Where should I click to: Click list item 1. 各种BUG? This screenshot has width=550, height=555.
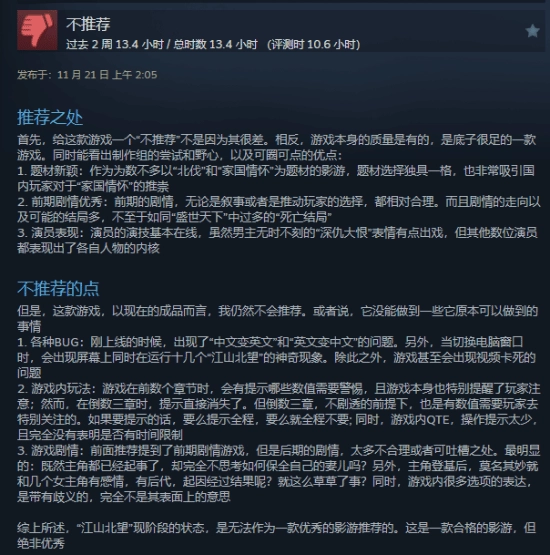[x=276, y=357]
